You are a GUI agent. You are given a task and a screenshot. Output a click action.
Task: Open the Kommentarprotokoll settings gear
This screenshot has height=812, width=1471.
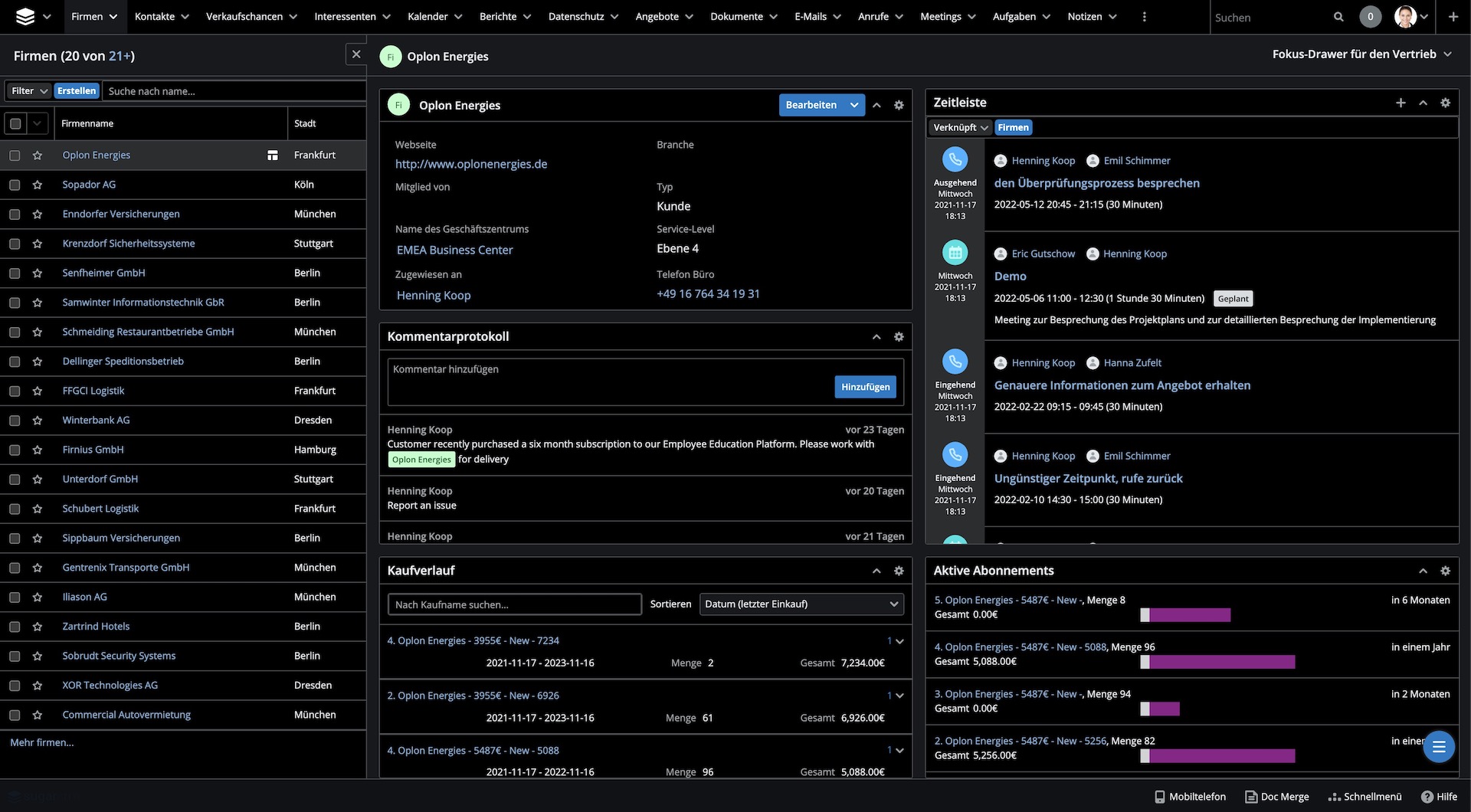899,337
